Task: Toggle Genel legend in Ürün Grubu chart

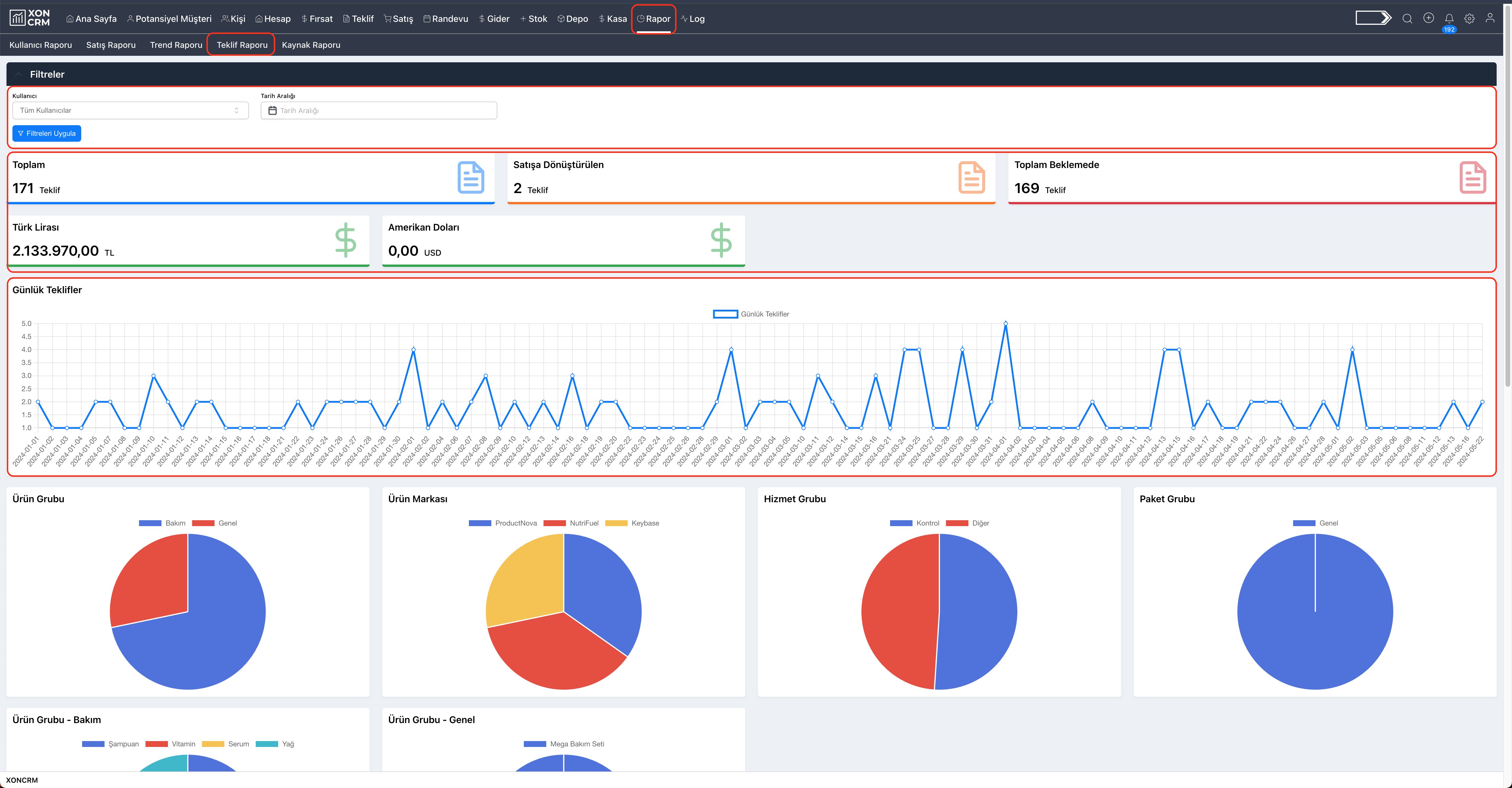Action: (214, 523)
